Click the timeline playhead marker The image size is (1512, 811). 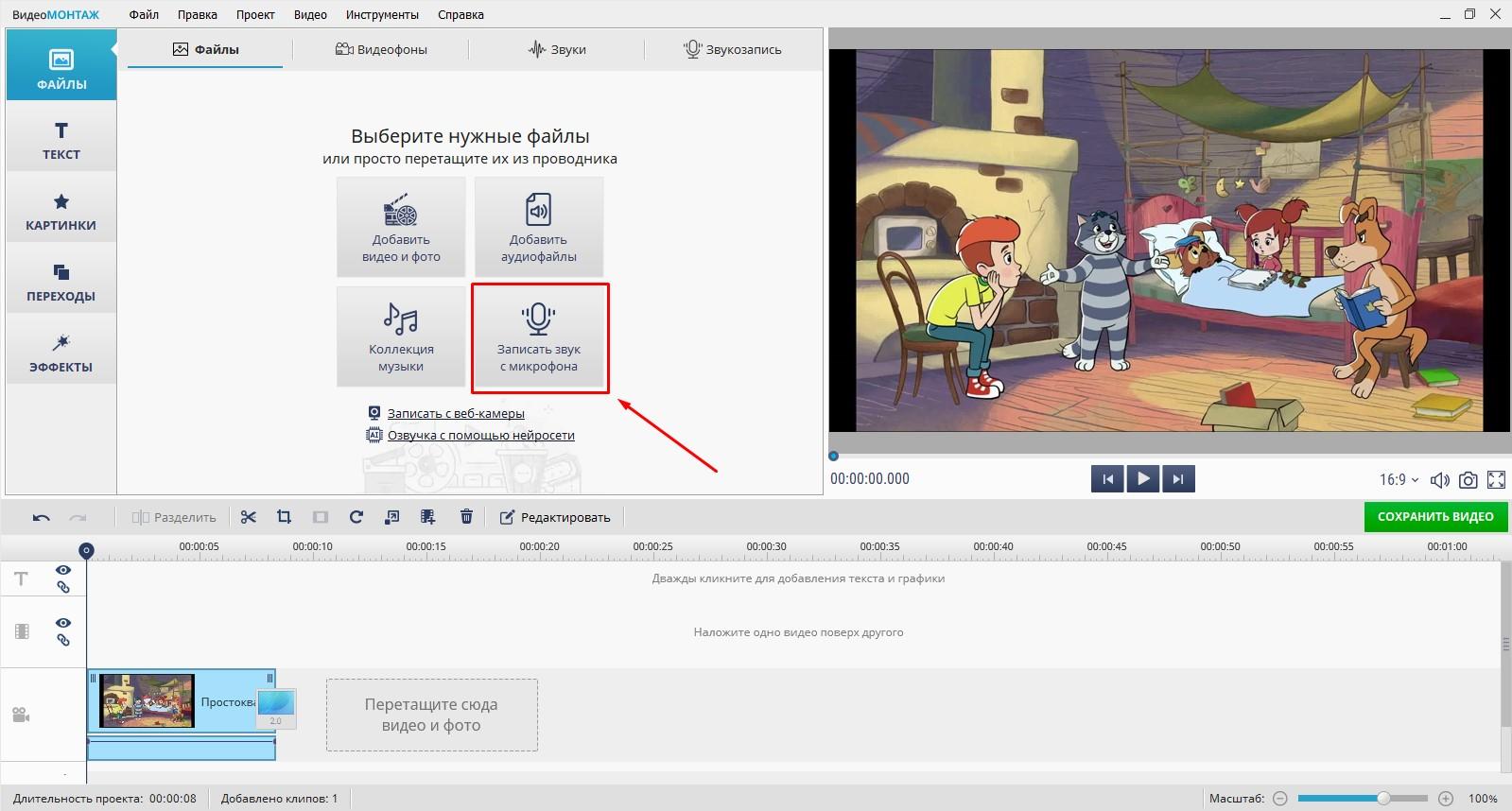tap(86, 550)
